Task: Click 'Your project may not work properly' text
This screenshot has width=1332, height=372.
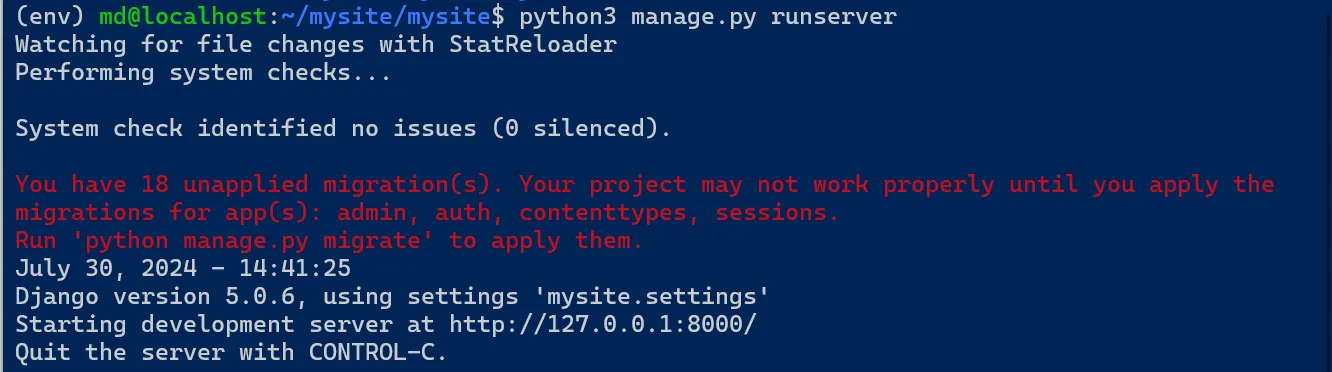Action: coord(757,185)
